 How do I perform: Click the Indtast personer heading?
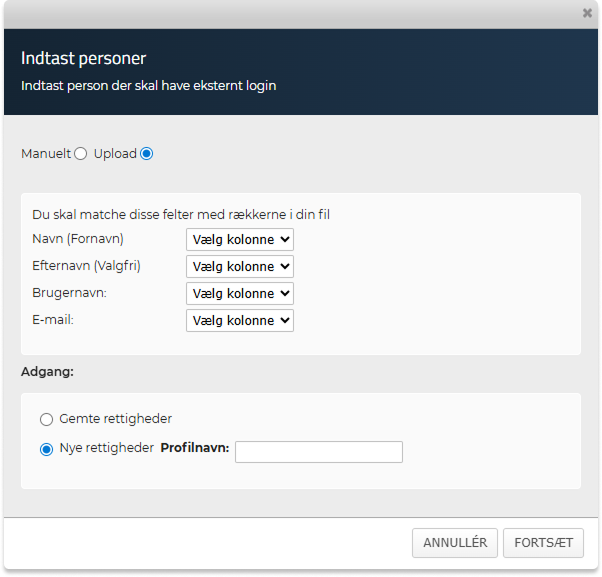[x=83, y=58]
